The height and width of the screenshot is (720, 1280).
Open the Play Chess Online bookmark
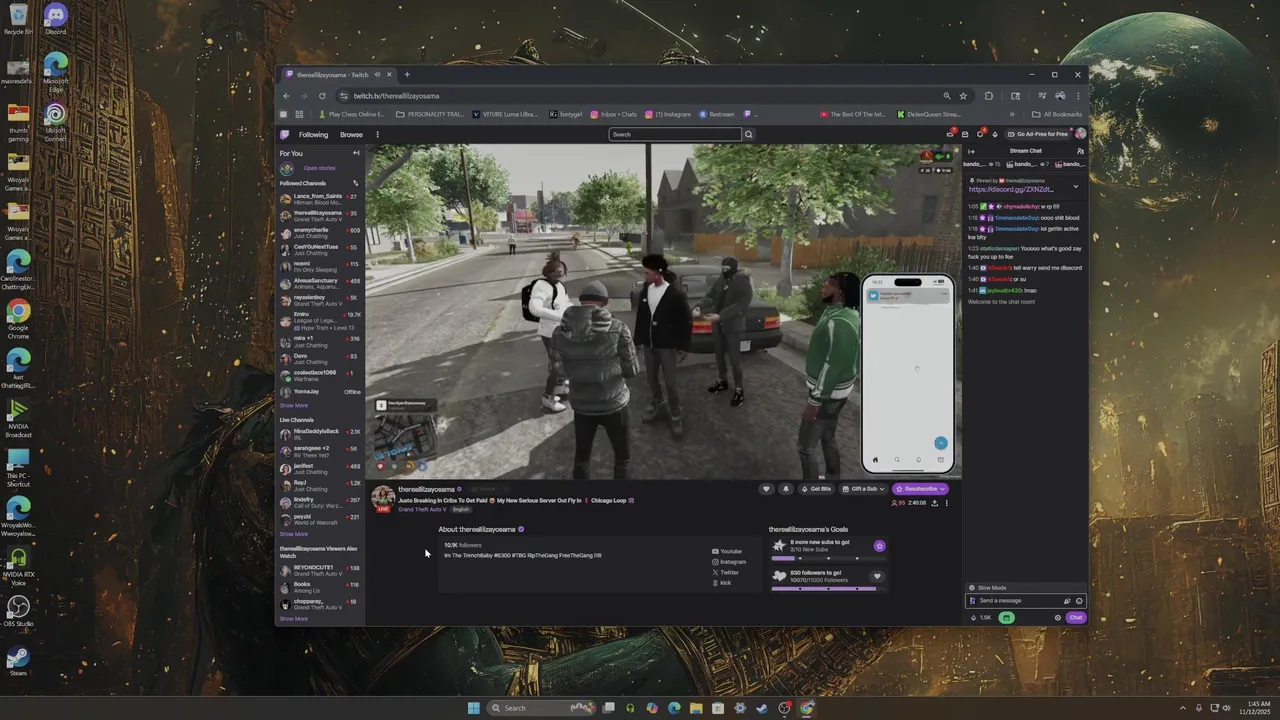[x=351, y=114]
